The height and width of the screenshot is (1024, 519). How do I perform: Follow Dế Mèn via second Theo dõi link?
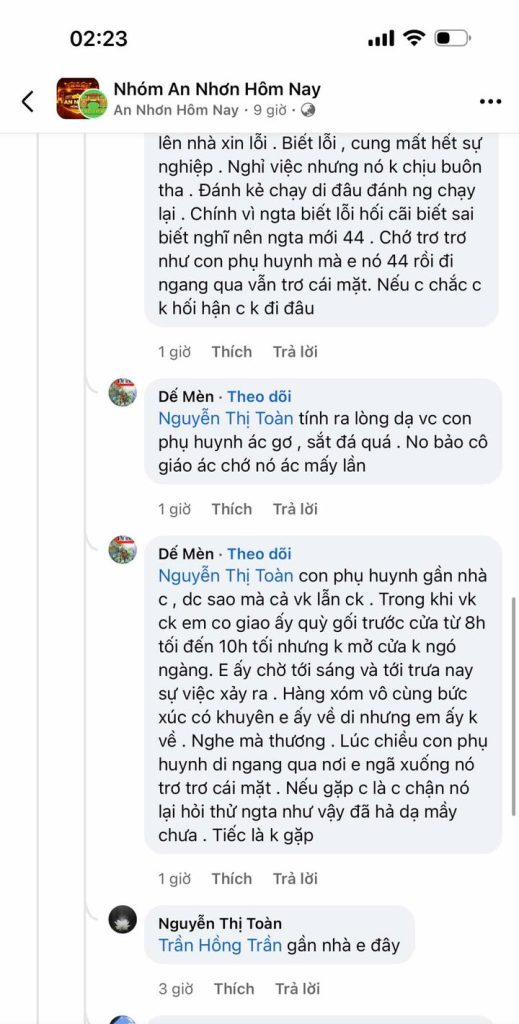(259, 554)
